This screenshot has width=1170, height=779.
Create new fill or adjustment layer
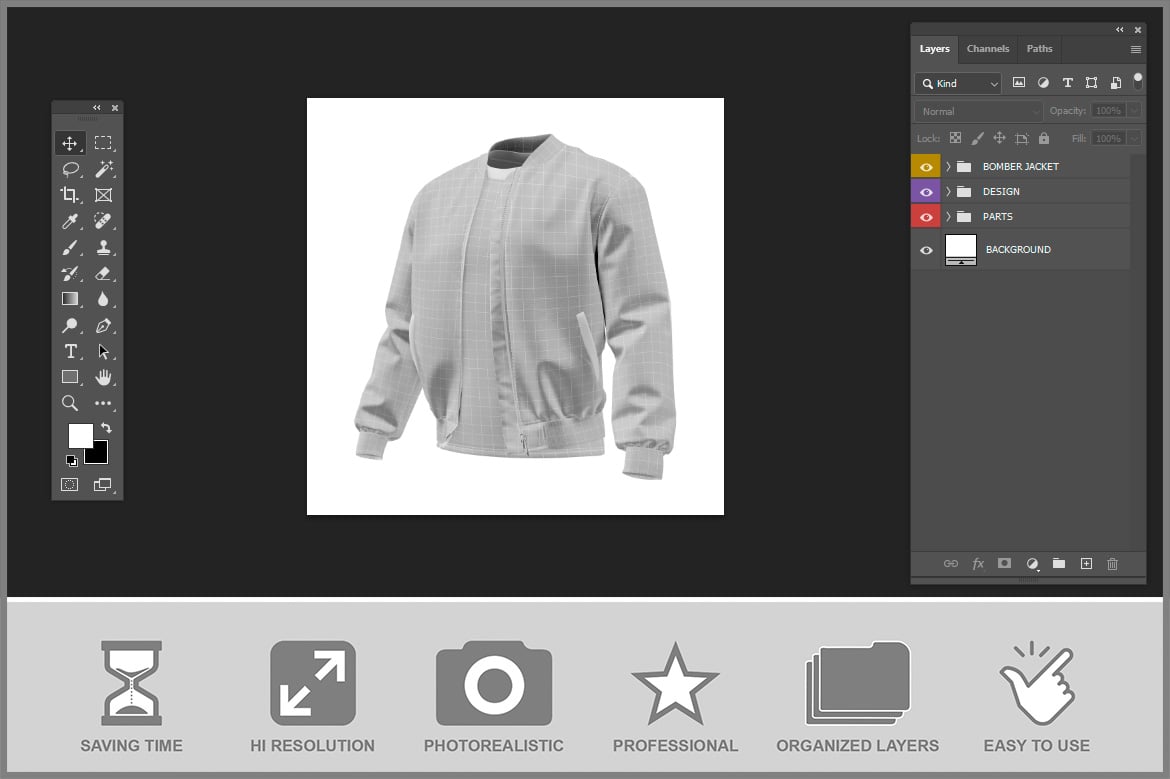pos(1032,564)
